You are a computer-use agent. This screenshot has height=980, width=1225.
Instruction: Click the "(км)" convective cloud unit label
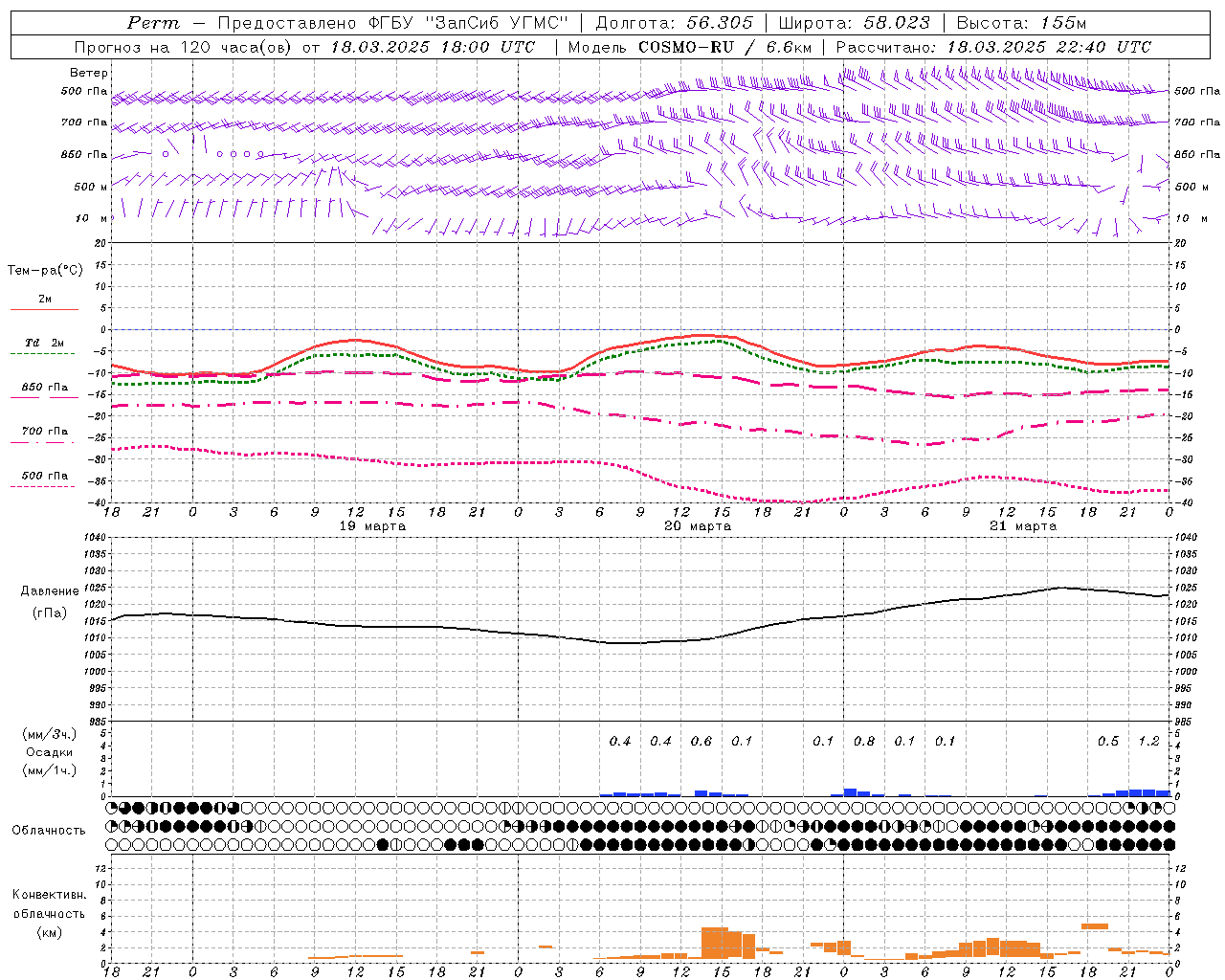[49, 932]
